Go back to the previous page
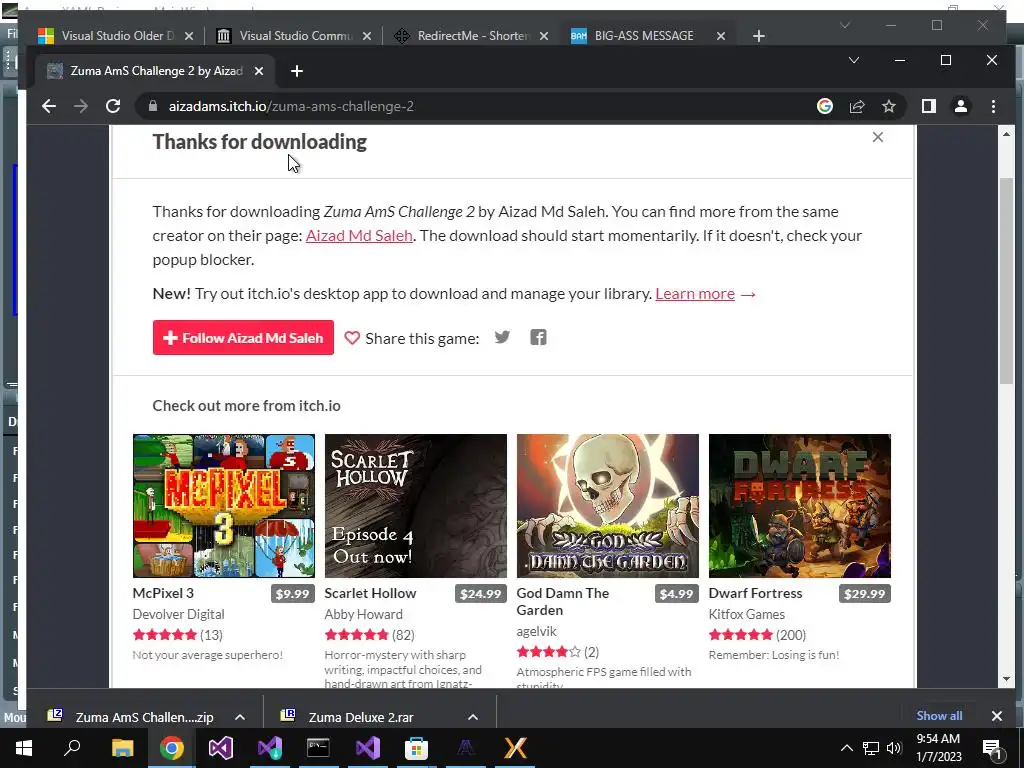Screen dimensions: 1024x768 click(49, 106)
